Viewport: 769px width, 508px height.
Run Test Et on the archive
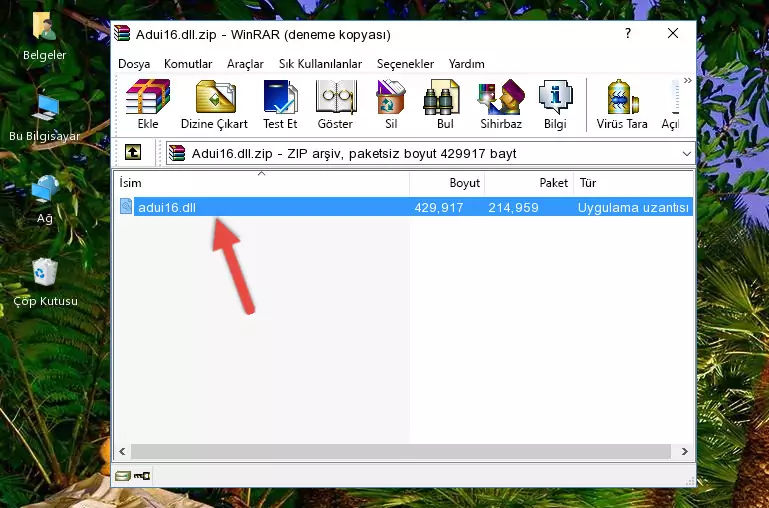click(x=280, y=104)
